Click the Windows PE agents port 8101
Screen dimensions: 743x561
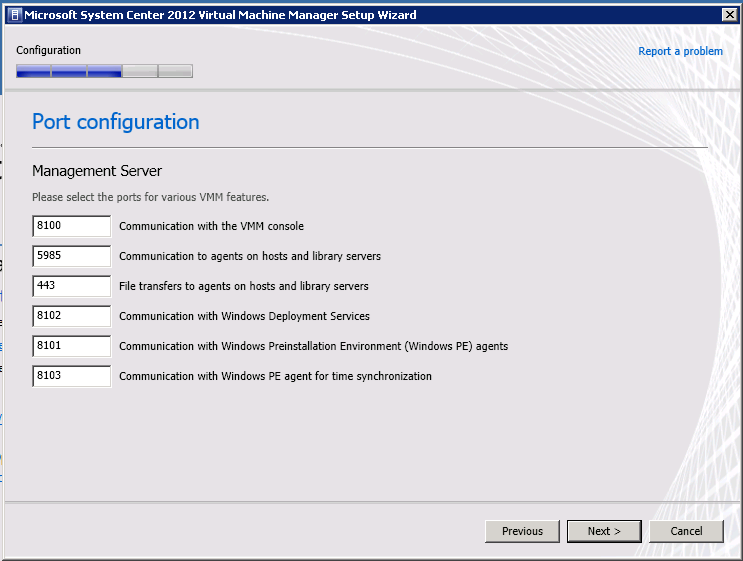tap(72, 346)
